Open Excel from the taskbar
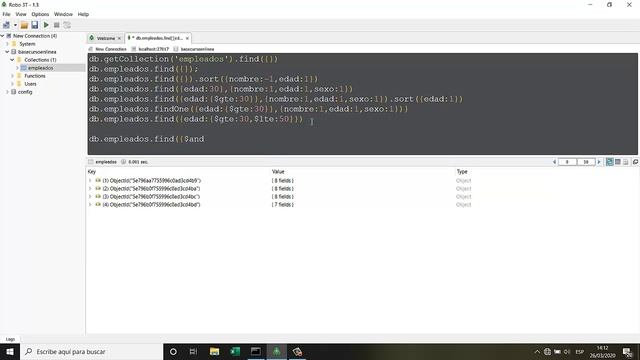Image resolution: width=640 pixels, height=360 pixels. coord(235,351)
